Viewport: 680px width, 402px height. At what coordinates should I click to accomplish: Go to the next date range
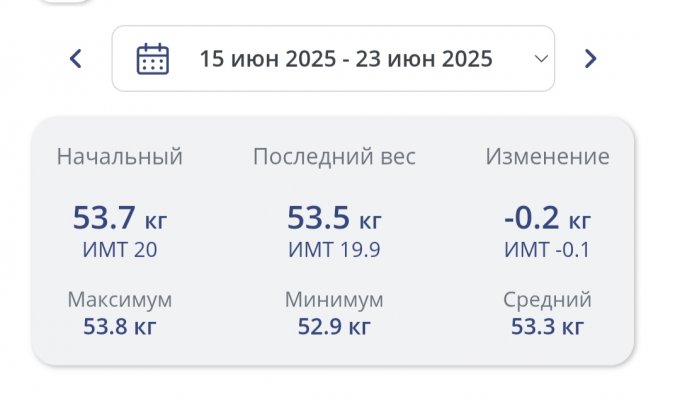pyautogui.click(x=590, y=59)
